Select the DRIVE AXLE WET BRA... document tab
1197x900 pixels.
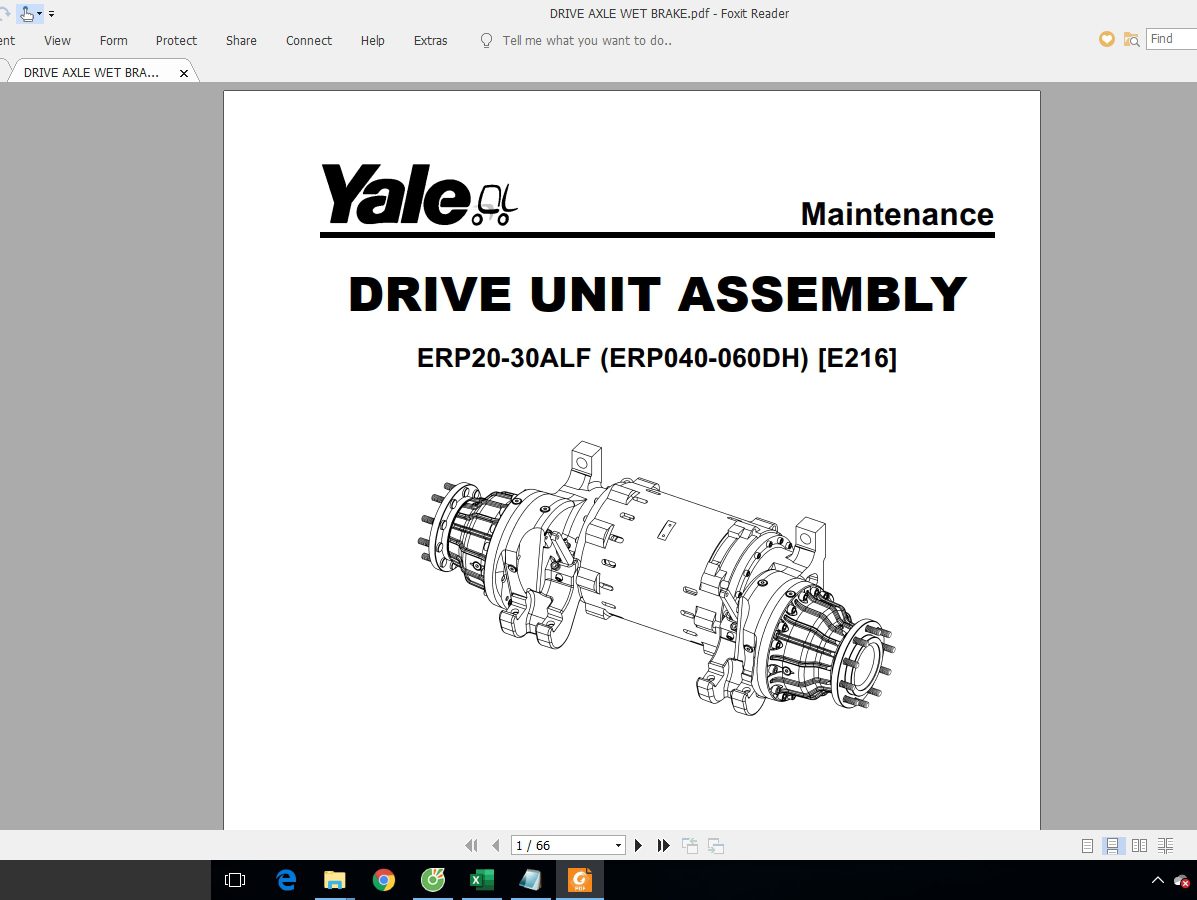tap(92, 73)
